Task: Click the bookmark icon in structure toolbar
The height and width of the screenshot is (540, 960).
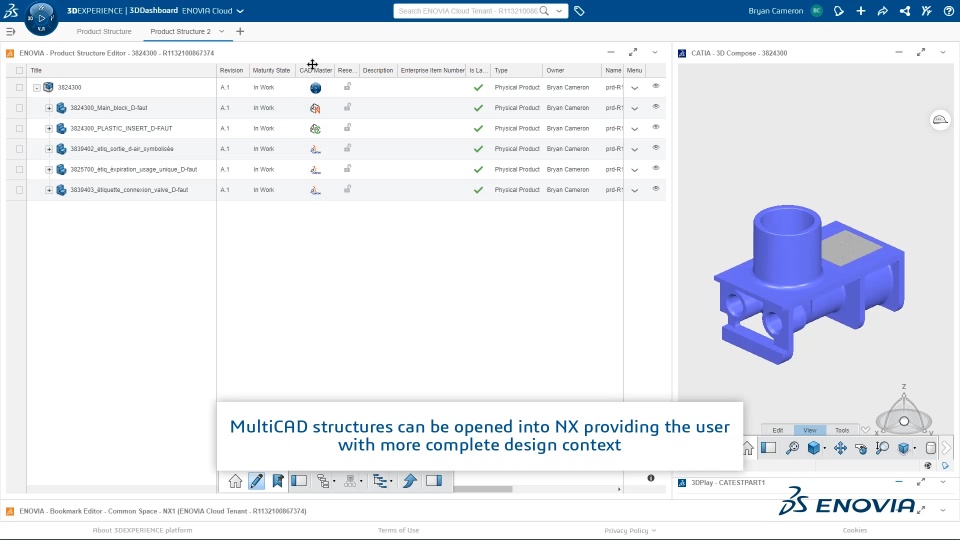Action: click(278, 481)
